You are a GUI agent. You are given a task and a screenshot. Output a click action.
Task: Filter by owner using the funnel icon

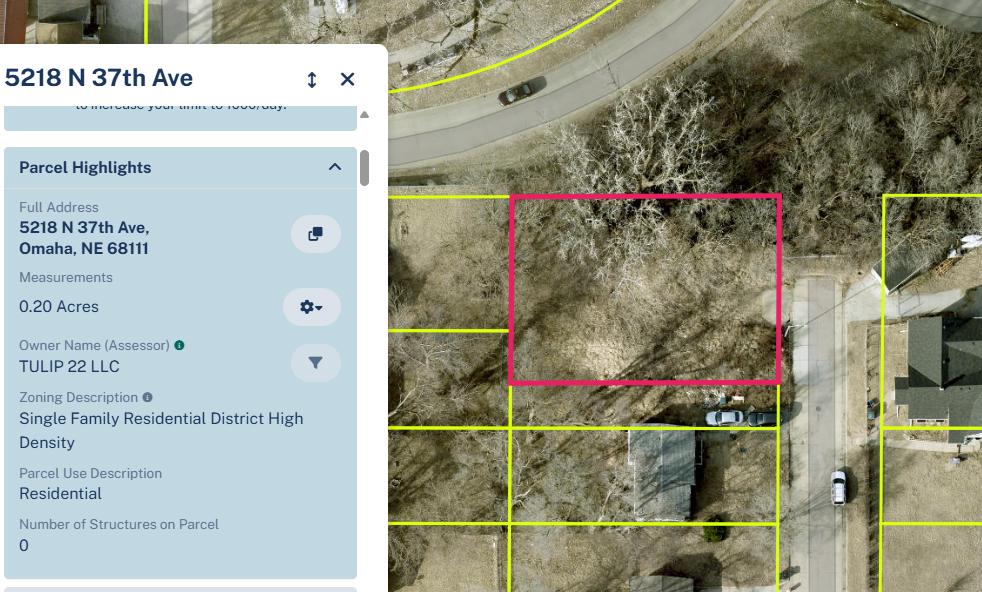[x=316, y=363]
